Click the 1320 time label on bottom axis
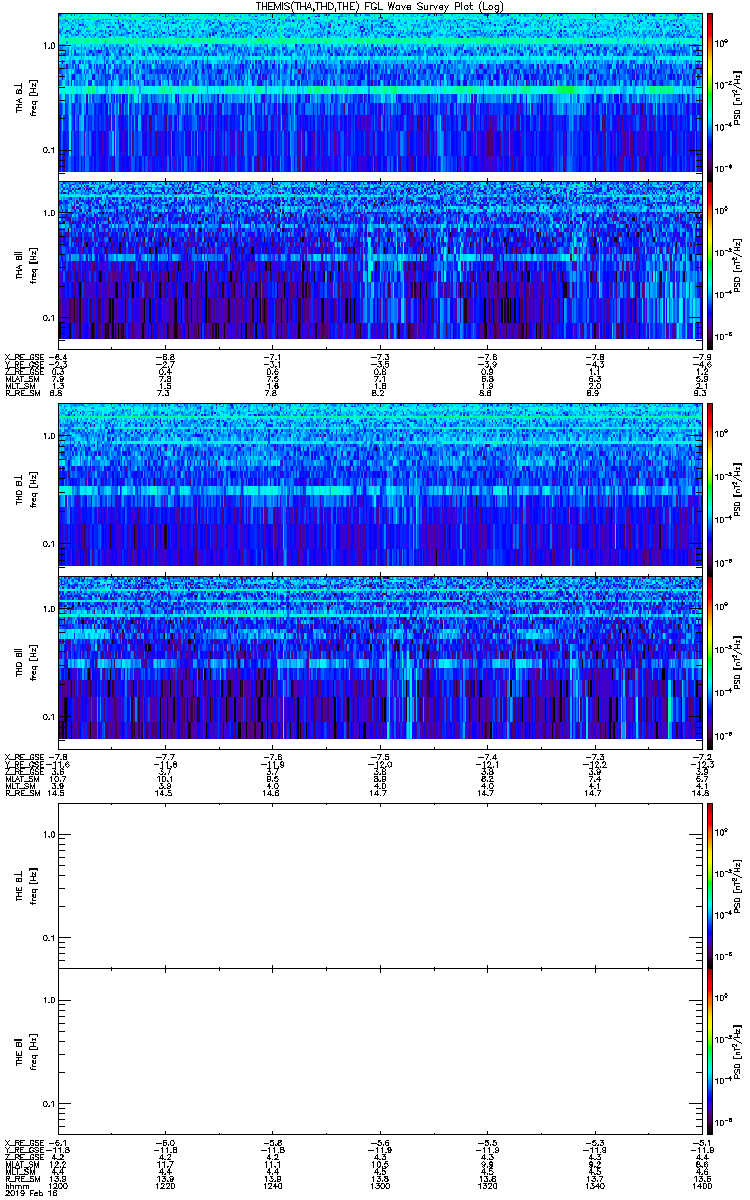This screenshot has height=1200, width=750. (487, 1185)
